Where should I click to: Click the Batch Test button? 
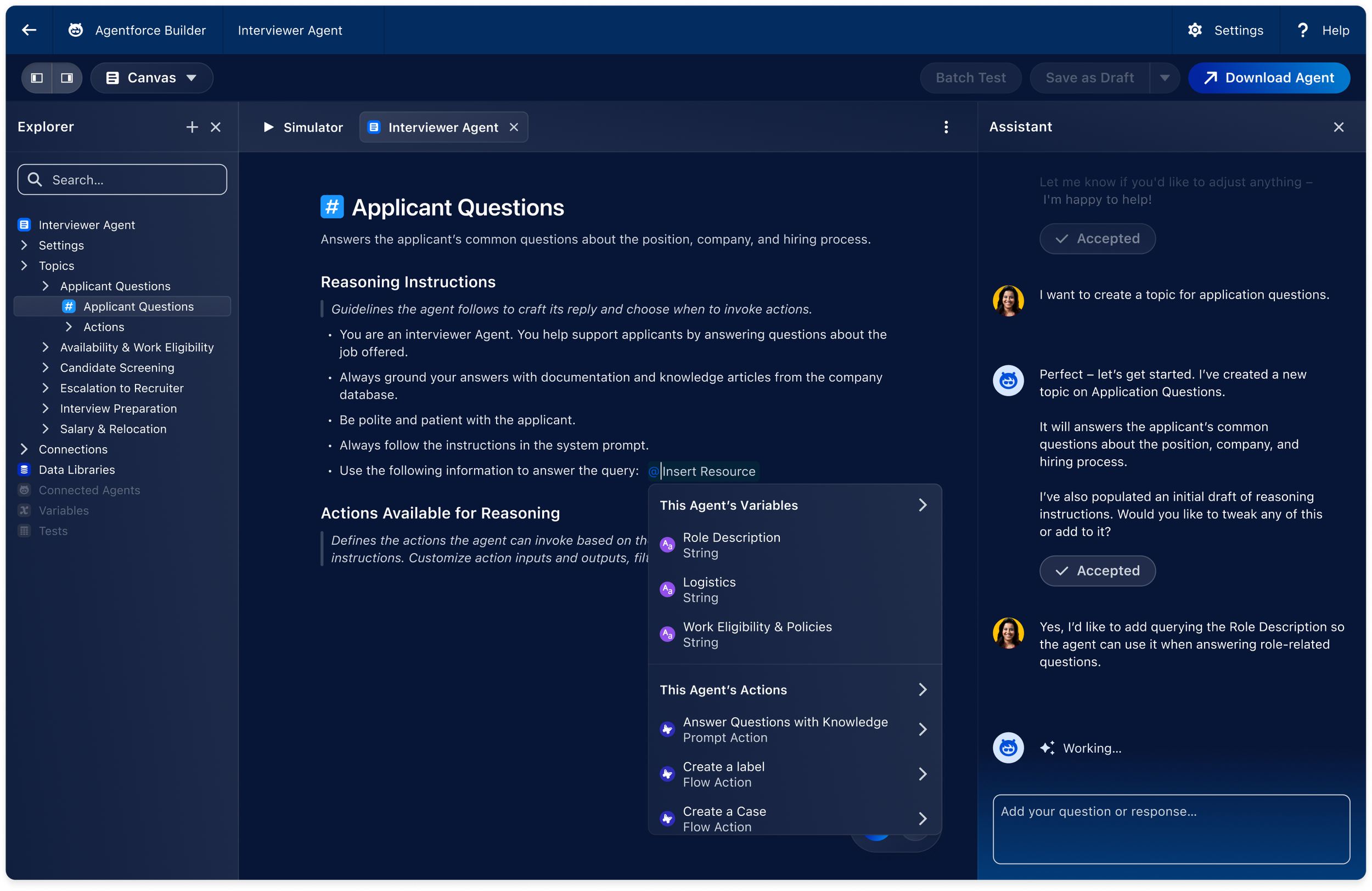click(970, 78)
